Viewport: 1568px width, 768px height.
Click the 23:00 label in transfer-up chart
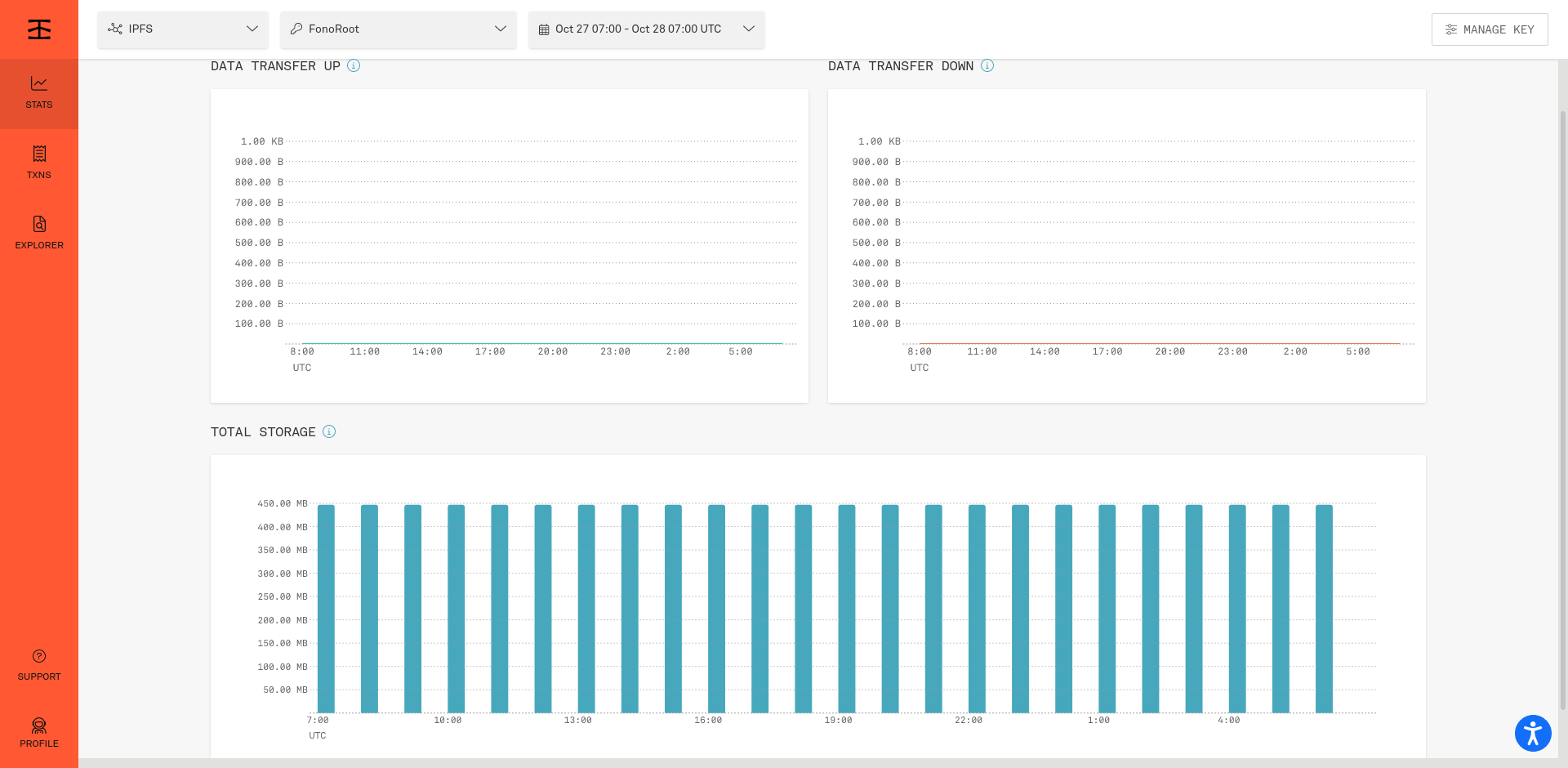point(615,351)
